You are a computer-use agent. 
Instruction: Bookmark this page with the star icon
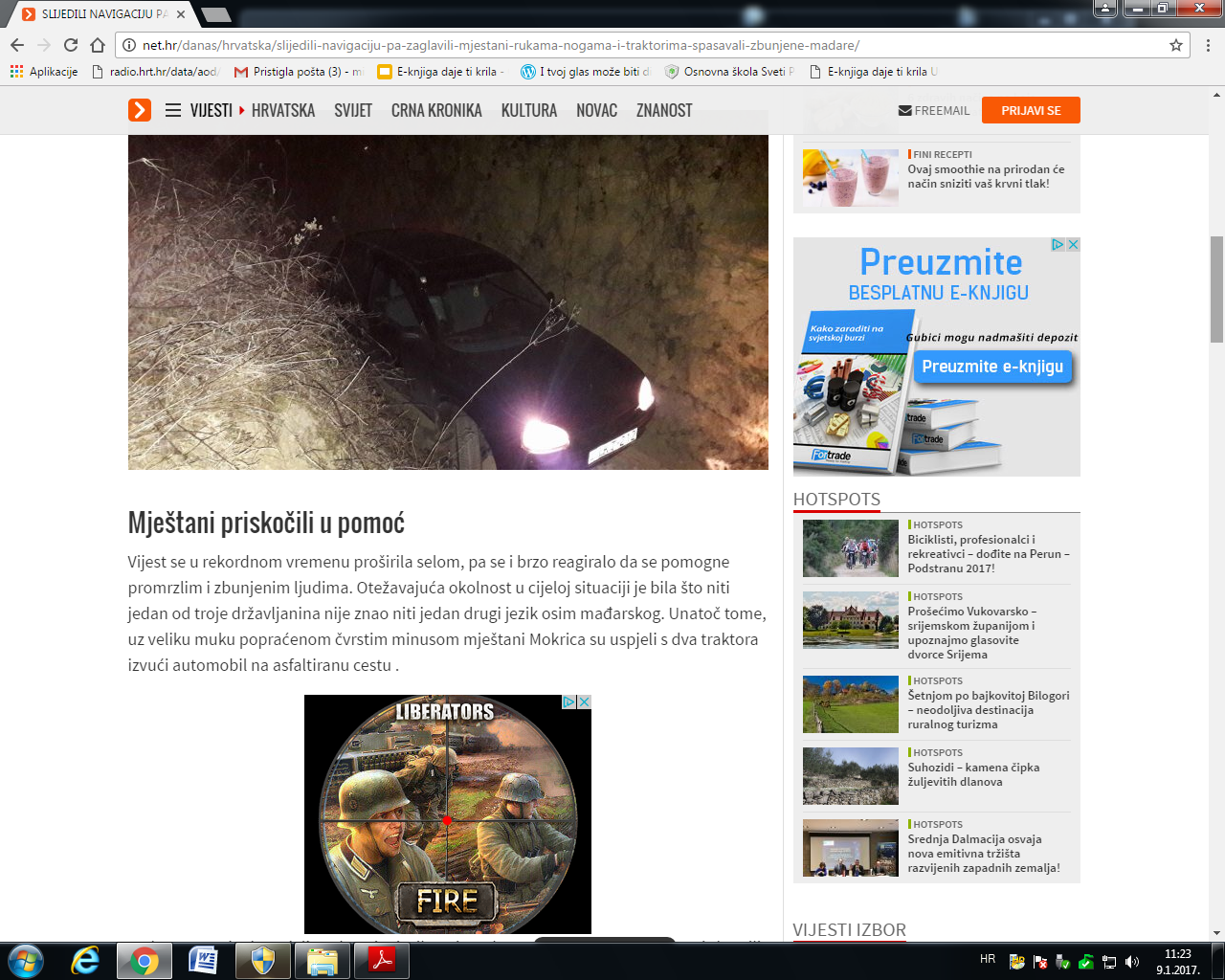click(x=1176, y=45)
